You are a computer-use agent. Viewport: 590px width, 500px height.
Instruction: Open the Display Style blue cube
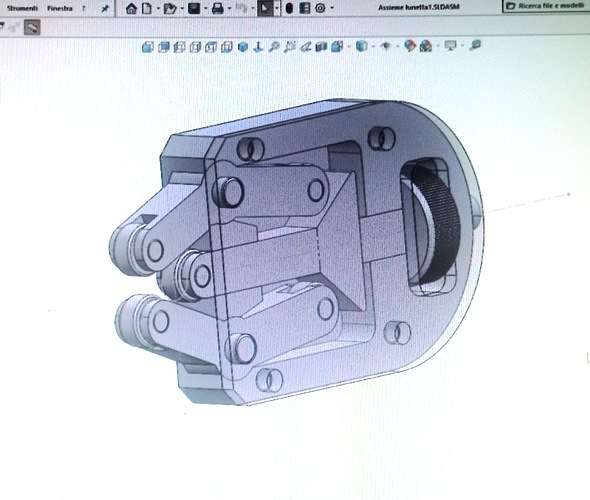pos(361,46)
